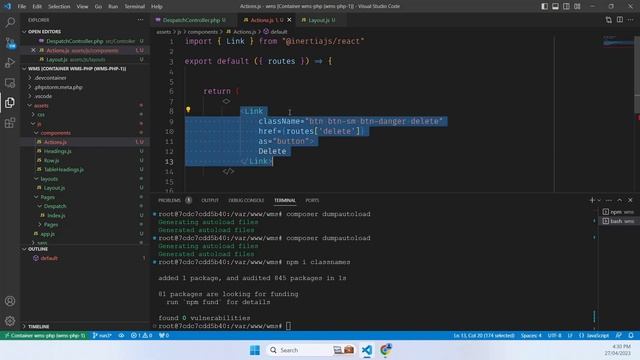640x360 pixels.
Task: Open Headings.js in file tree
Action: 58,151
